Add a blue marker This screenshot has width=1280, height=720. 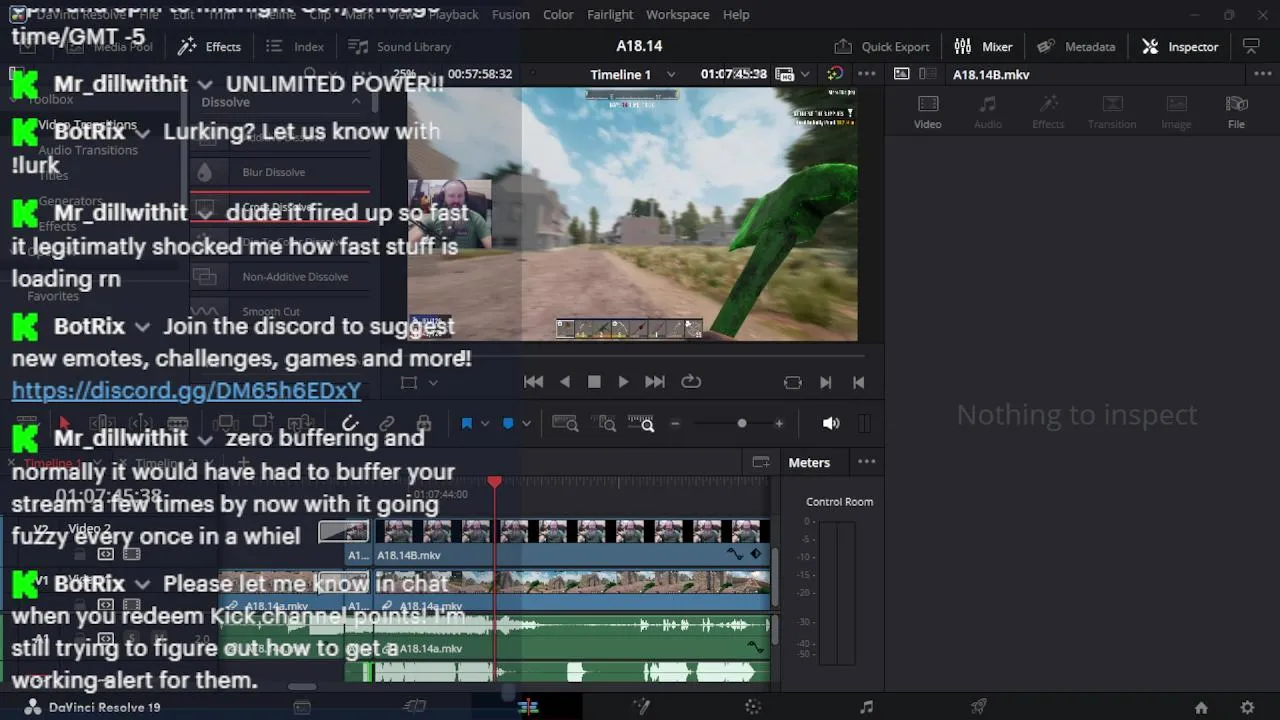pyautogui.click(x=508, y=424)
